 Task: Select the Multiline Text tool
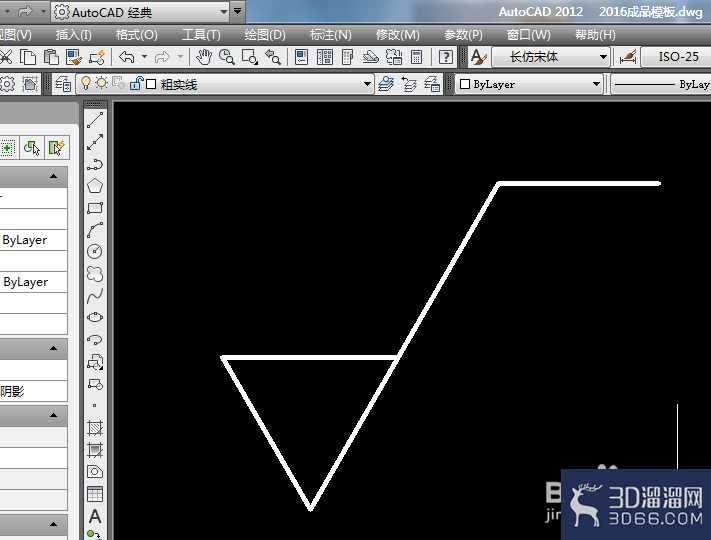point(95,516)
